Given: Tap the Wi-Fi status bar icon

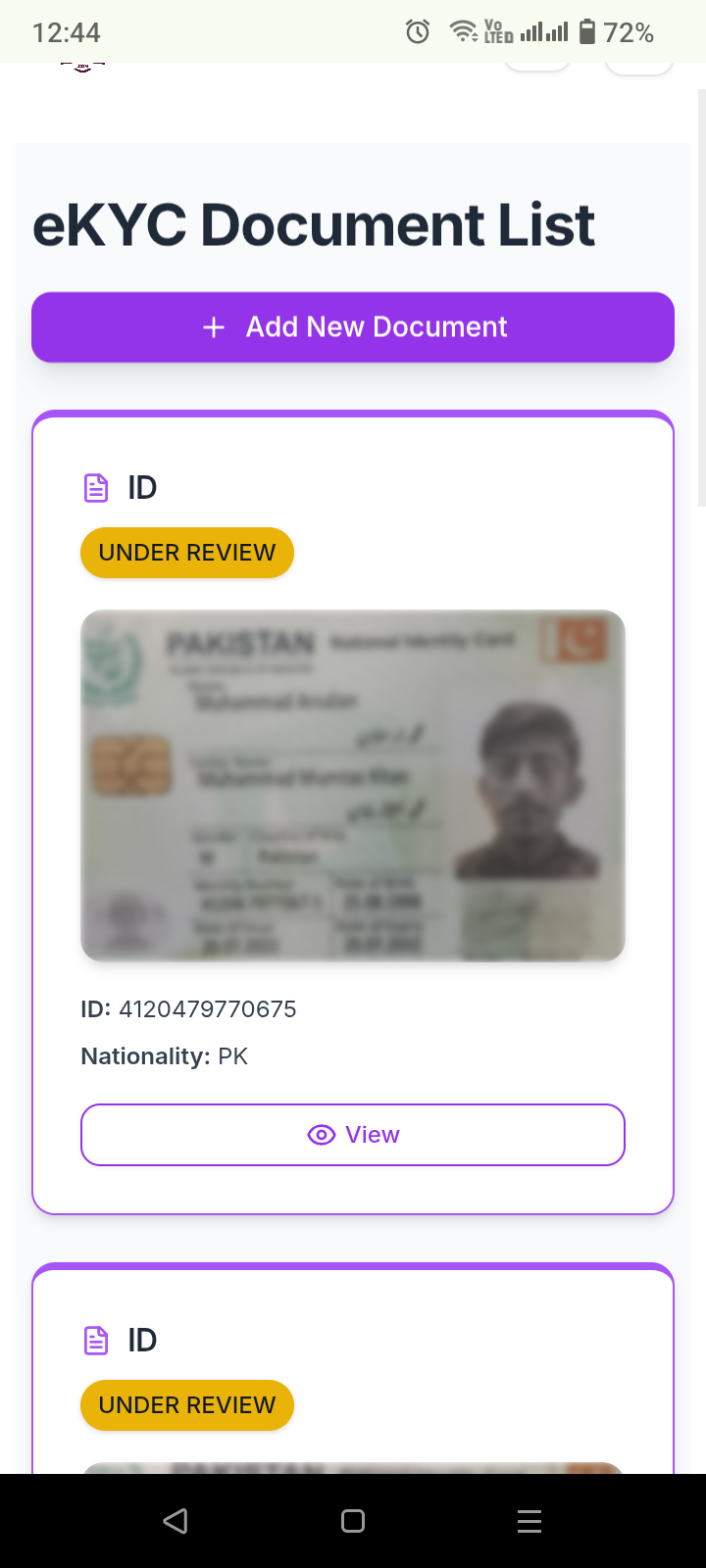Looking at the screenshot, I should pos(464,32).
